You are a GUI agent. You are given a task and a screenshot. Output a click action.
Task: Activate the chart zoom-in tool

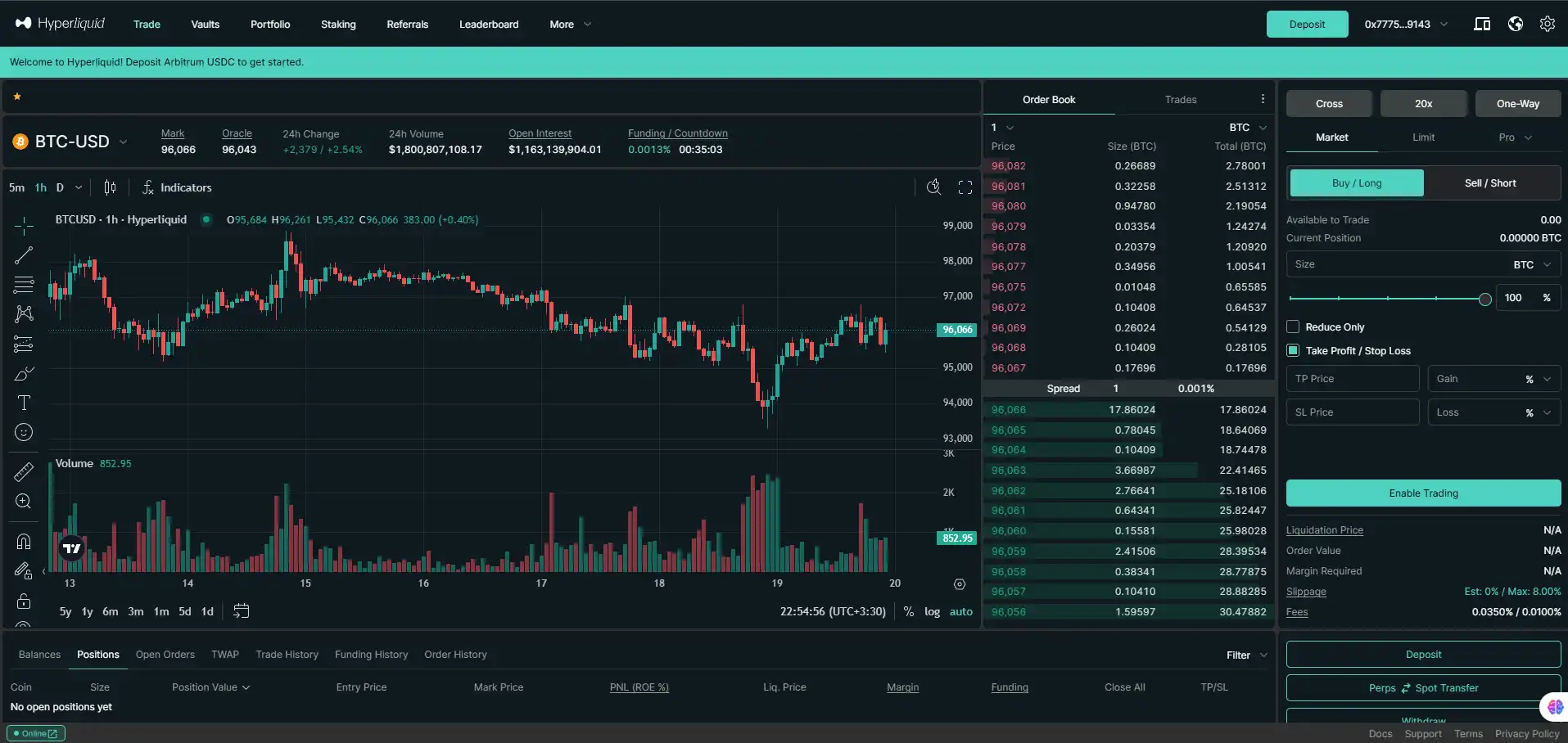(24, 501)
